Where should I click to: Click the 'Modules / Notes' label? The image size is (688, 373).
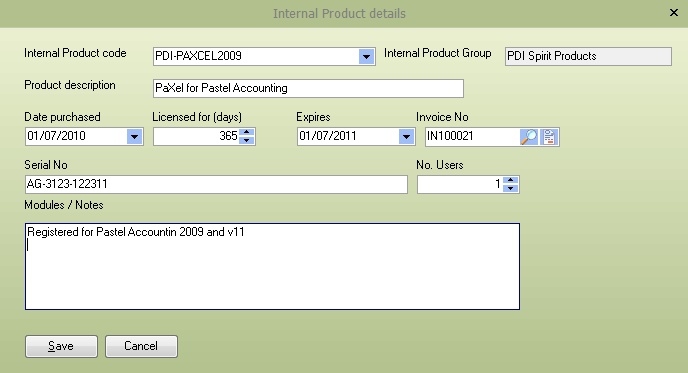[x=64, y=205]
